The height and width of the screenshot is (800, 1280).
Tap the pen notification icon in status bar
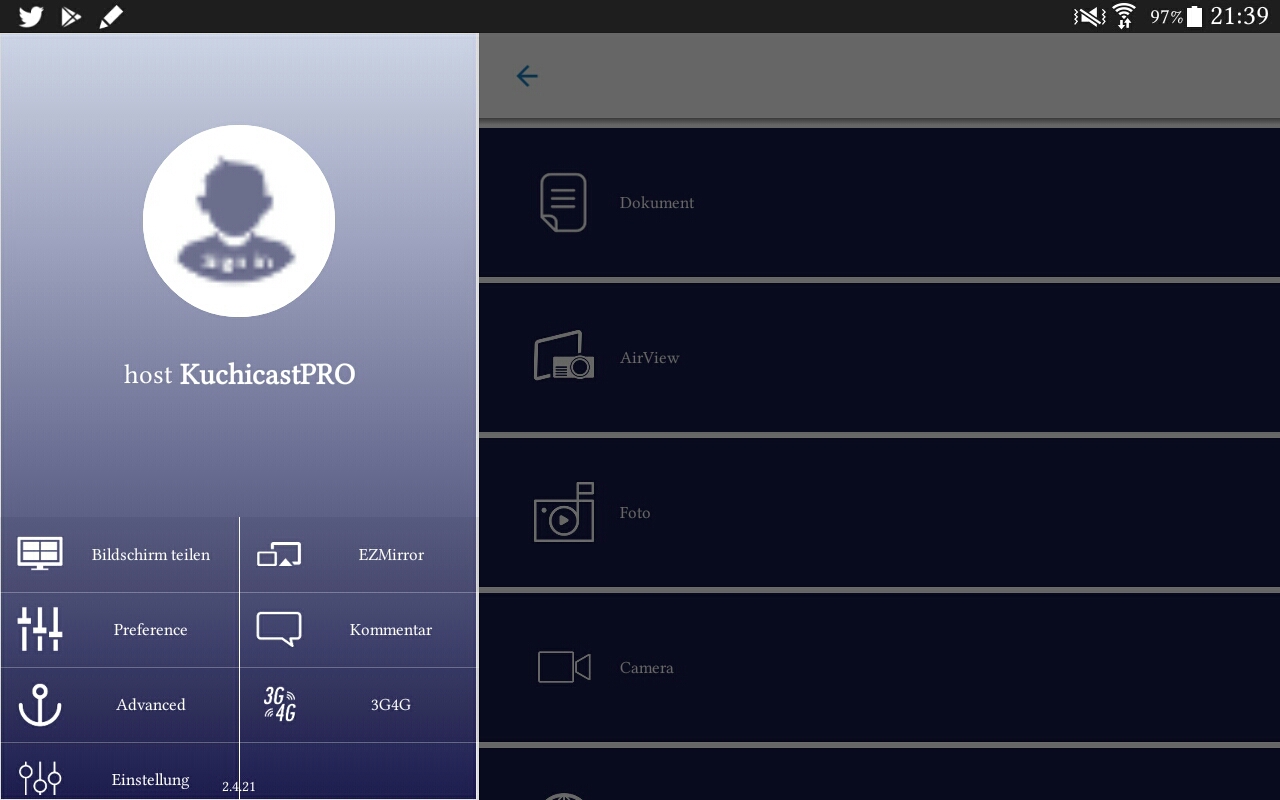(x=111, y=16)
